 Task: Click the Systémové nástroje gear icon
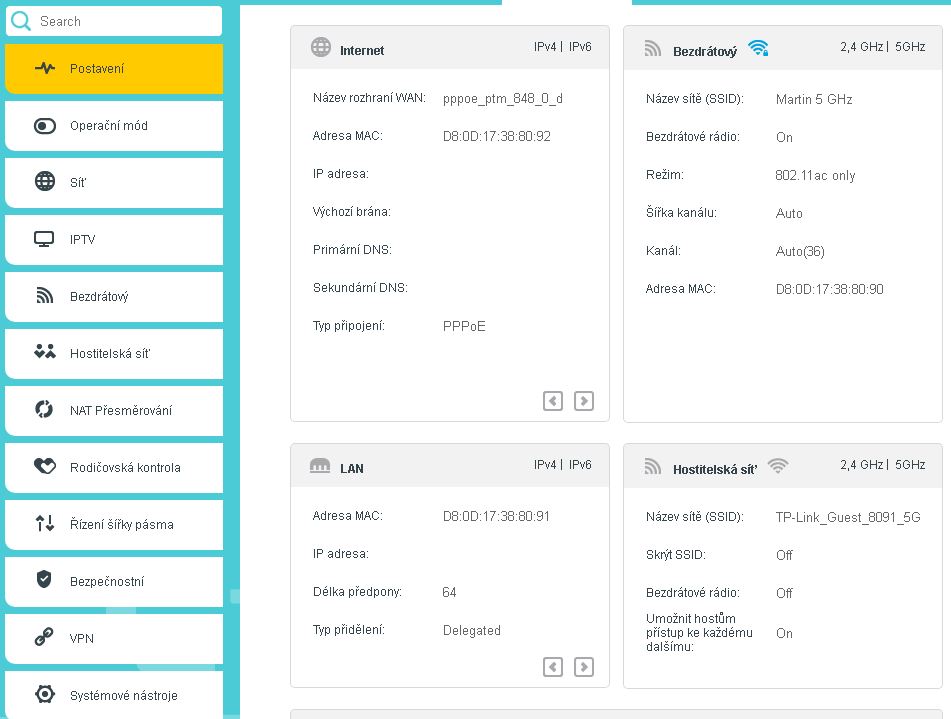pyautogui.click(x=44, y=694)
